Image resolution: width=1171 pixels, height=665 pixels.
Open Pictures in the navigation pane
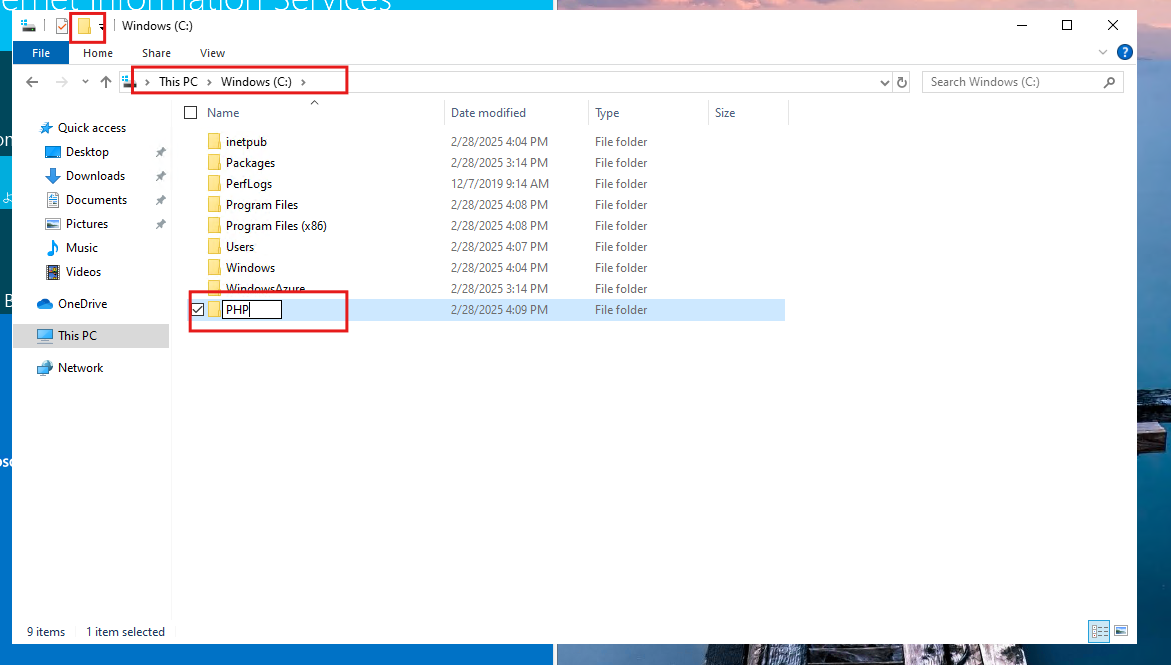click(87, 223)
